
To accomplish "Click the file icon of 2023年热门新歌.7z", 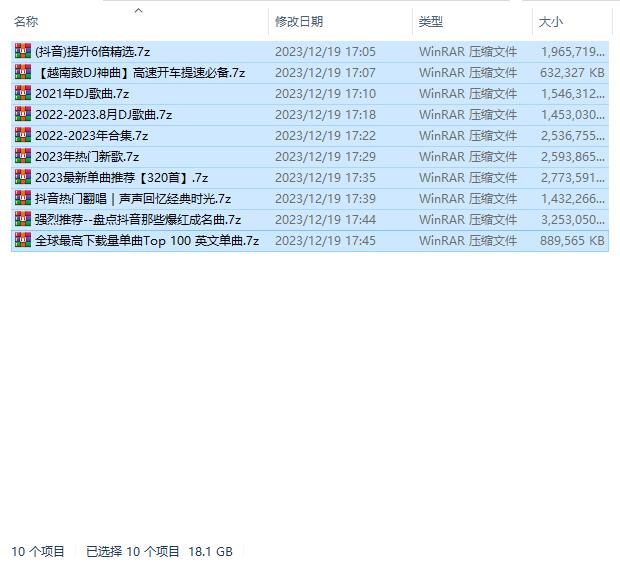I will click(x=22, y=156).
